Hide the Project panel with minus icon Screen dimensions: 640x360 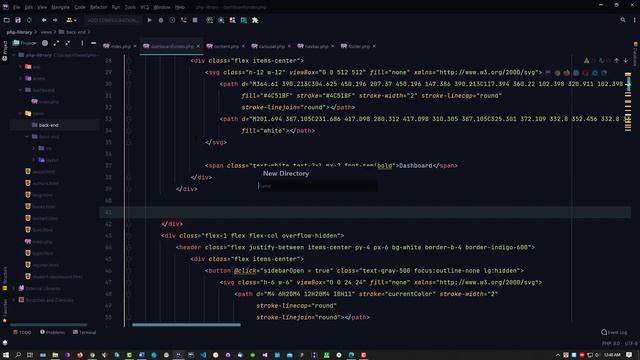tap(93, 43)
